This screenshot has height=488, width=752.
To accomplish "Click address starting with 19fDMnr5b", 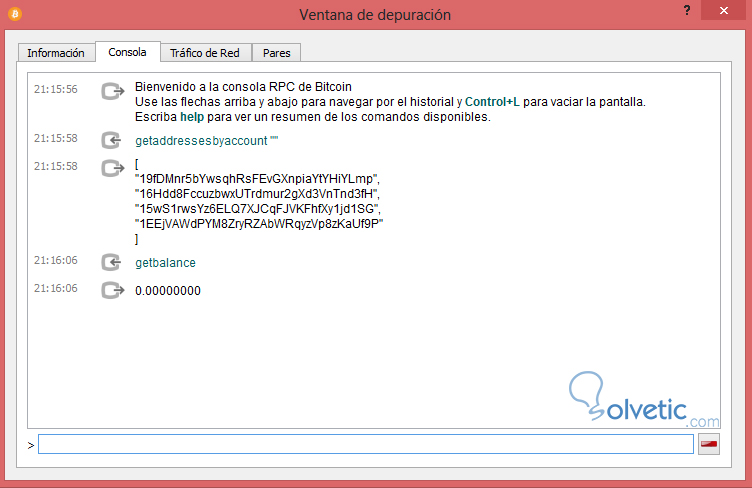I will click(x=257, y=179).
